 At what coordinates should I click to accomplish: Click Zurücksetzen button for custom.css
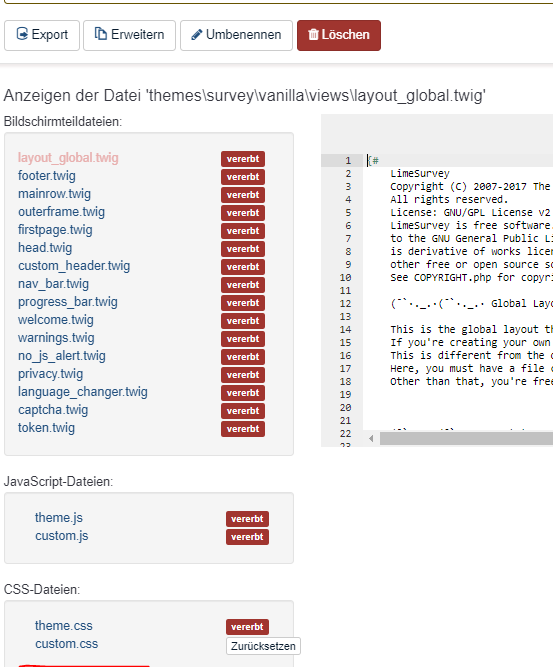coord(263,646)
